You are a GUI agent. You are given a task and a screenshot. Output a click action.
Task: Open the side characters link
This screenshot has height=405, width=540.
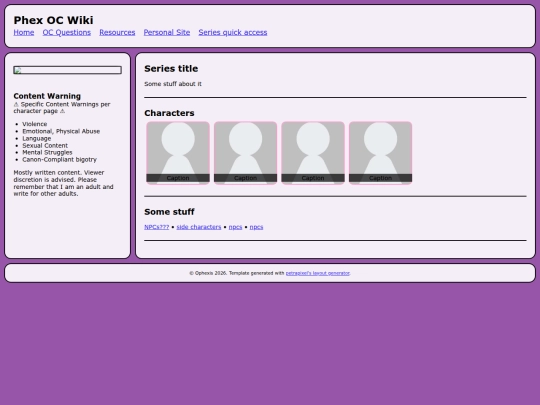pos(199,227)
